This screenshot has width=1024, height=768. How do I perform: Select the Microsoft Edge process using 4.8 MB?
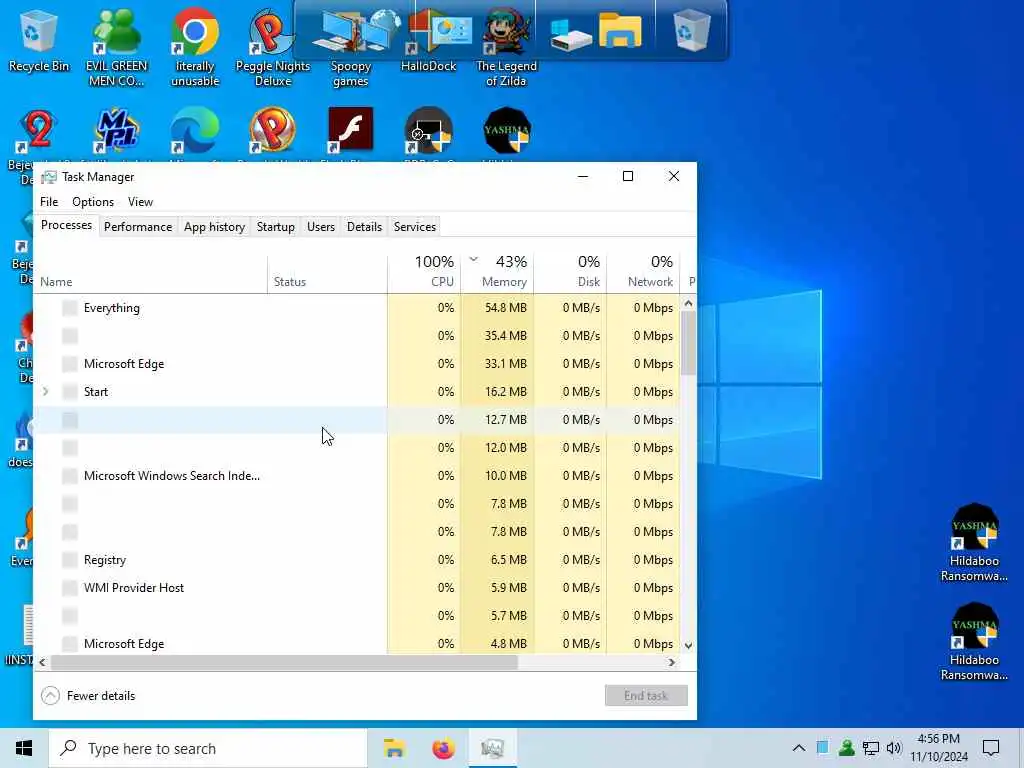pos(357,643)
